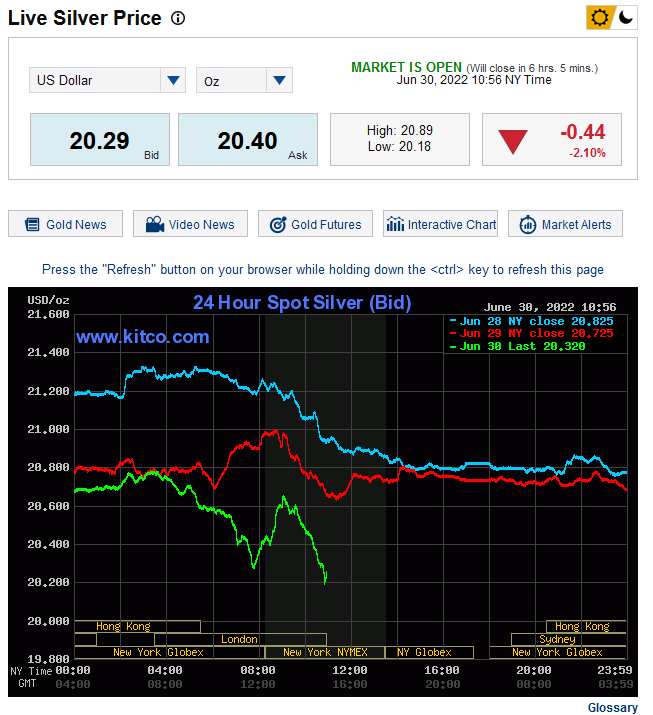Image resolution: width=653 pixels, height=715 pixels.
Task: Click the target icon on Gold Futures
Action: tap(278, 224)
